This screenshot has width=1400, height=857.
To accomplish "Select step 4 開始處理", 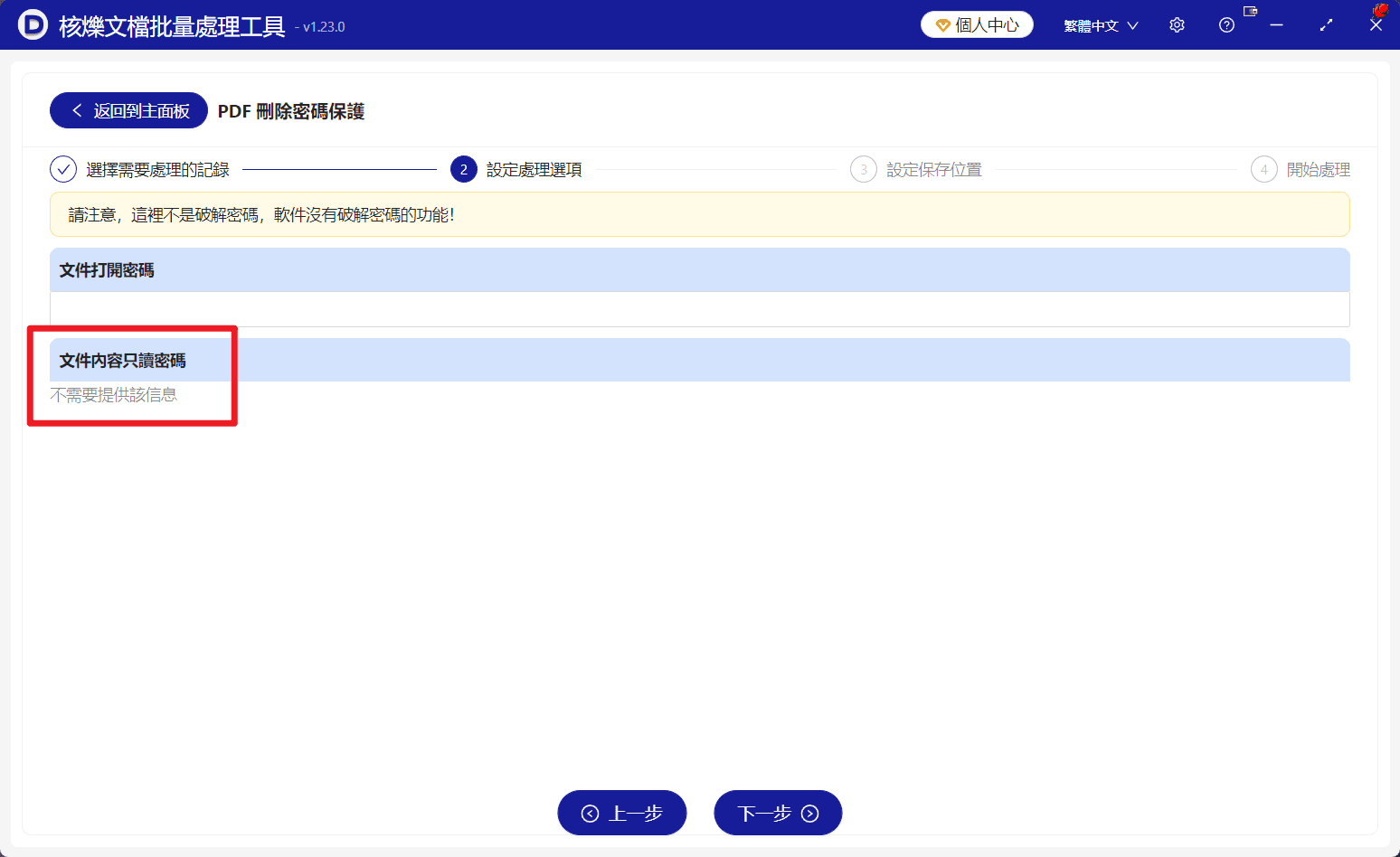I will (1301, 169).
